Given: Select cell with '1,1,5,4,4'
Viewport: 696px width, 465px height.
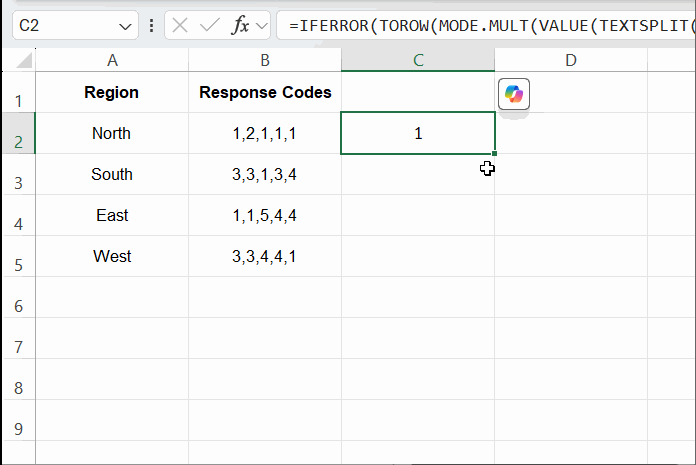Looking at the screenshot, I should pos(265,215).
